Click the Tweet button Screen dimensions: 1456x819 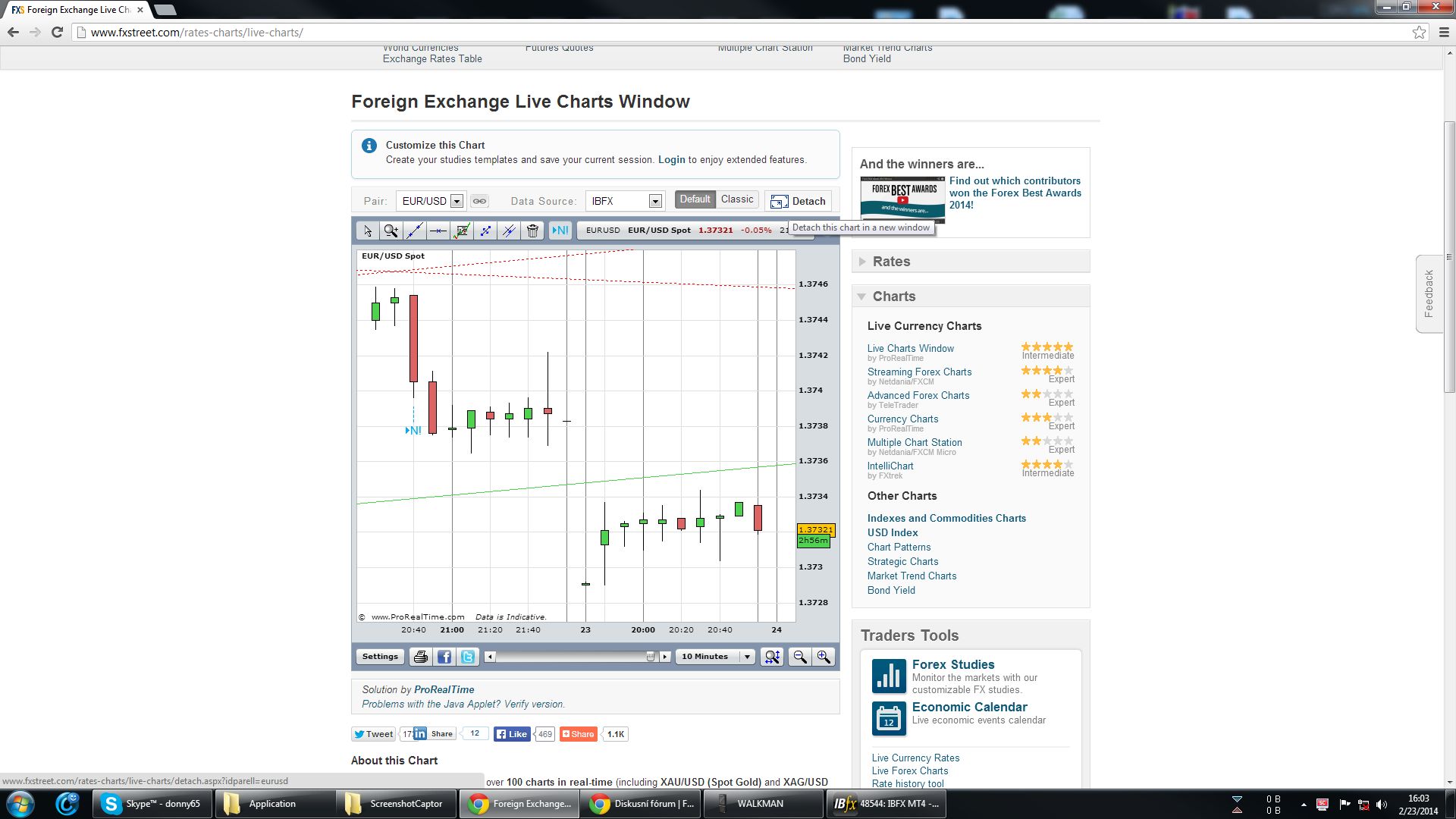(x=373, y=734)
